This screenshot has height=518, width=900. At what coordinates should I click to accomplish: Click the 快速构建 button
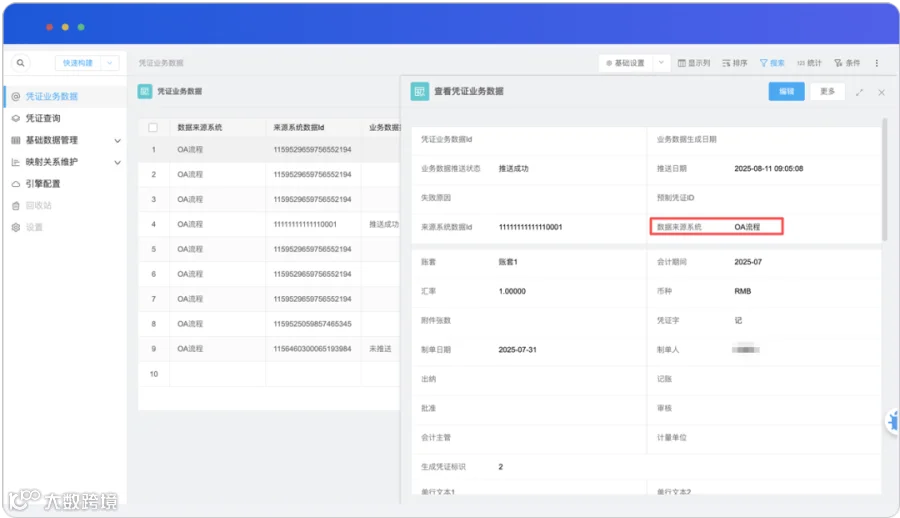(77, 63)
